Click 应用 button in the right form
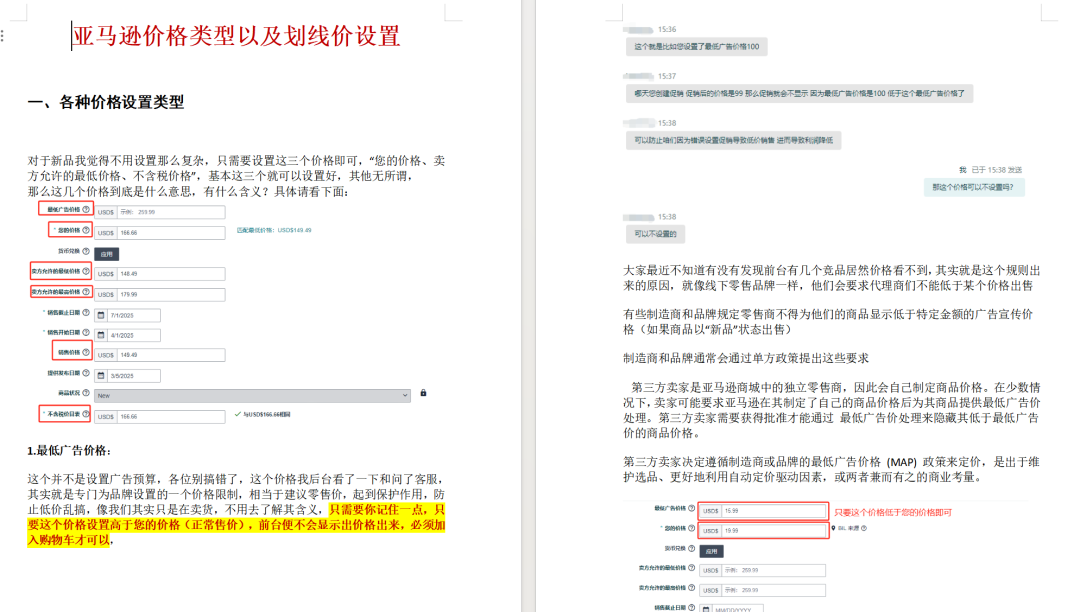Screen dimensions: 1080x612 click(x=712, y=551)
